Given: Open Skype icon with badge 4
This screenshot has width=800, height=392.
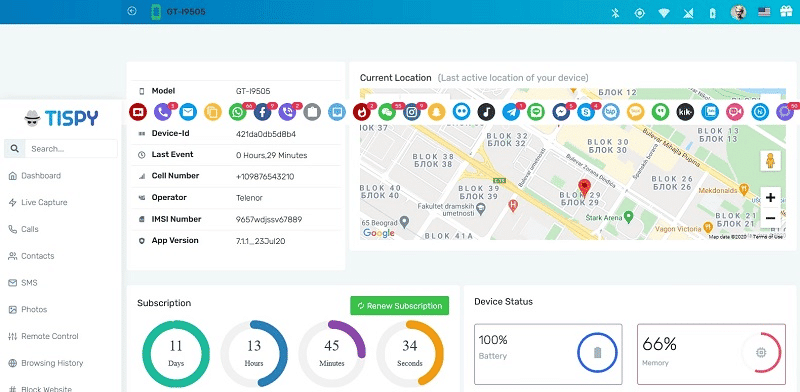Looking at the screenshot, I should [x=586, y=112].
